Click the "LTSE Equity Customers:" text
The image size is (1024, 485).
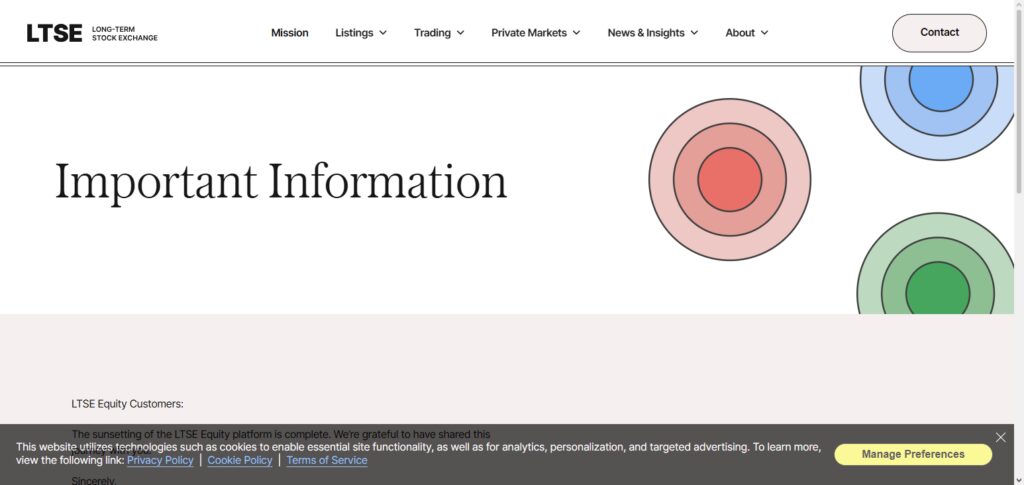[x=127, y=404]
